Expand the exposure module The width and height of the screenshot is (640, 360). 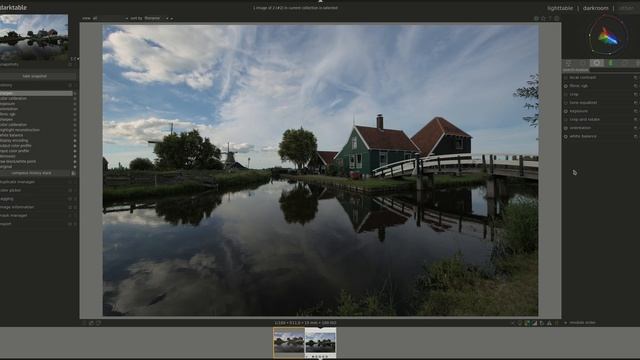(x=579, y=111)
